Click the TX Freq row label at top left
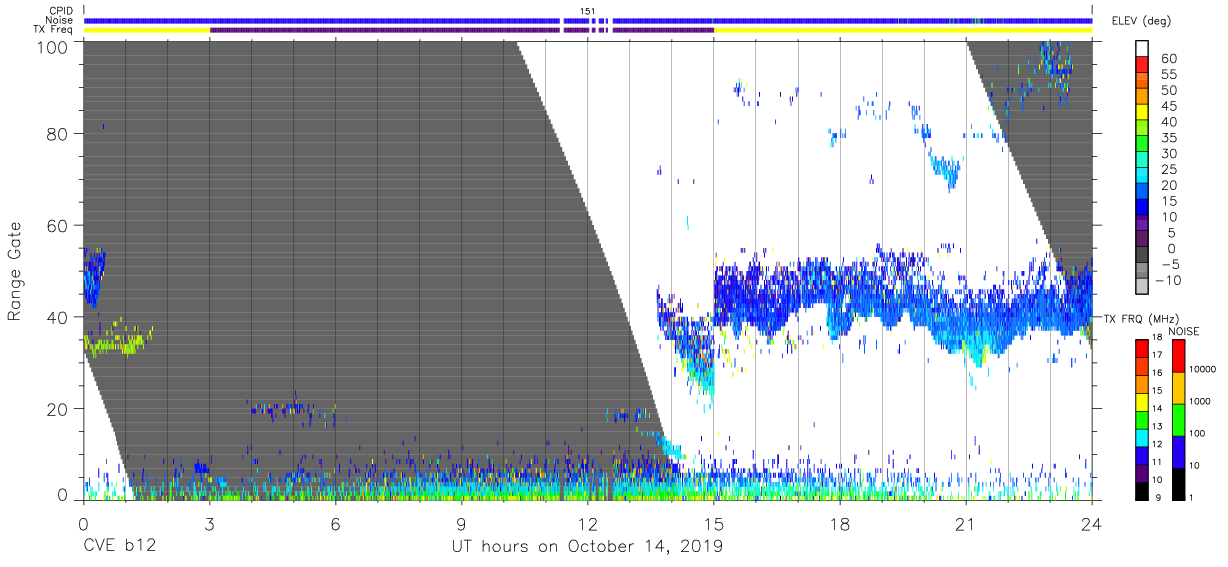Screen dimensions: 1228x567 pos(53,29)
